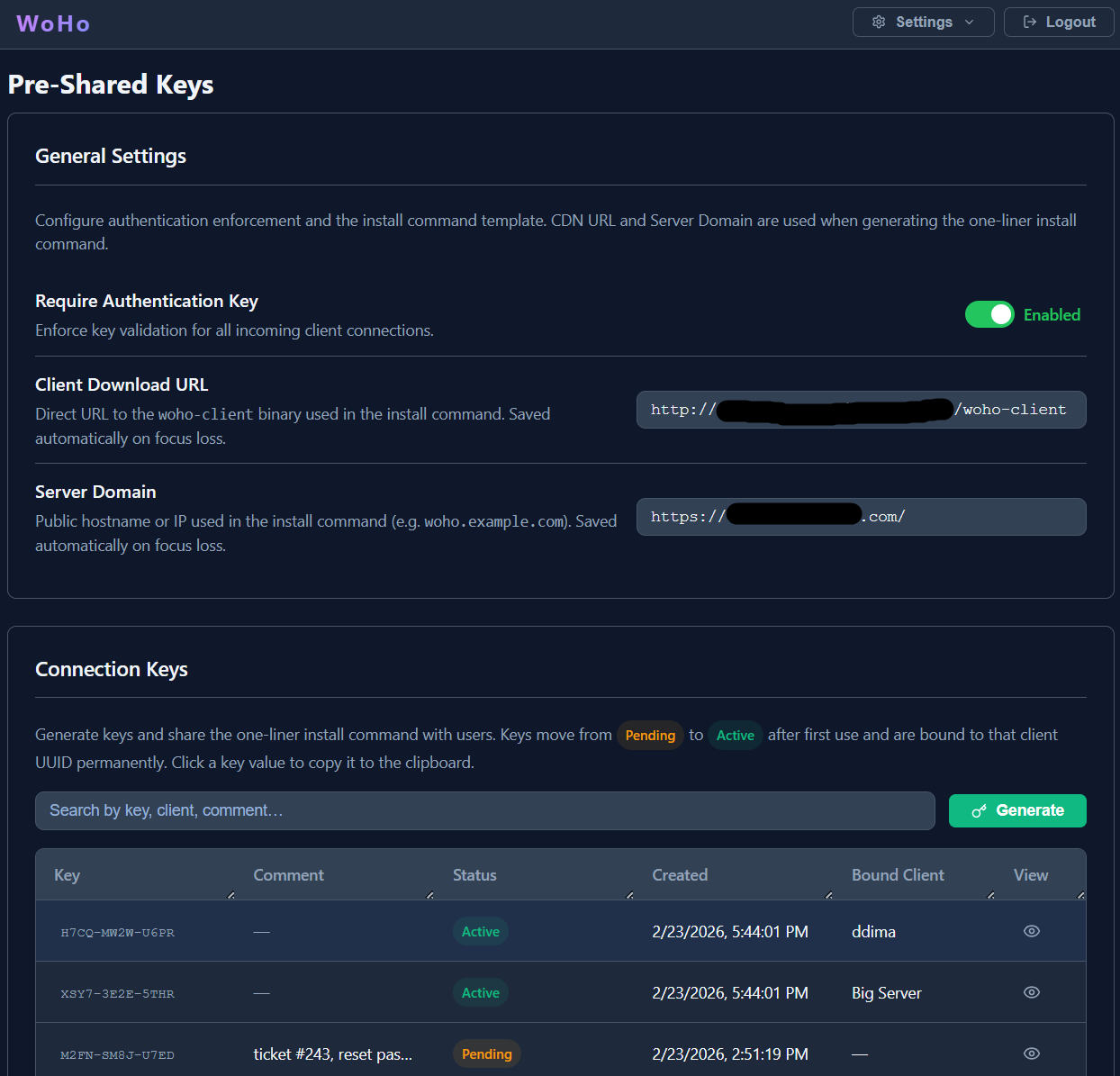Image resolution: width=1120 pixels, height=1076 pixels.
Task: Click Pending status badge in M2FN row
Action: coord(487,1054)
